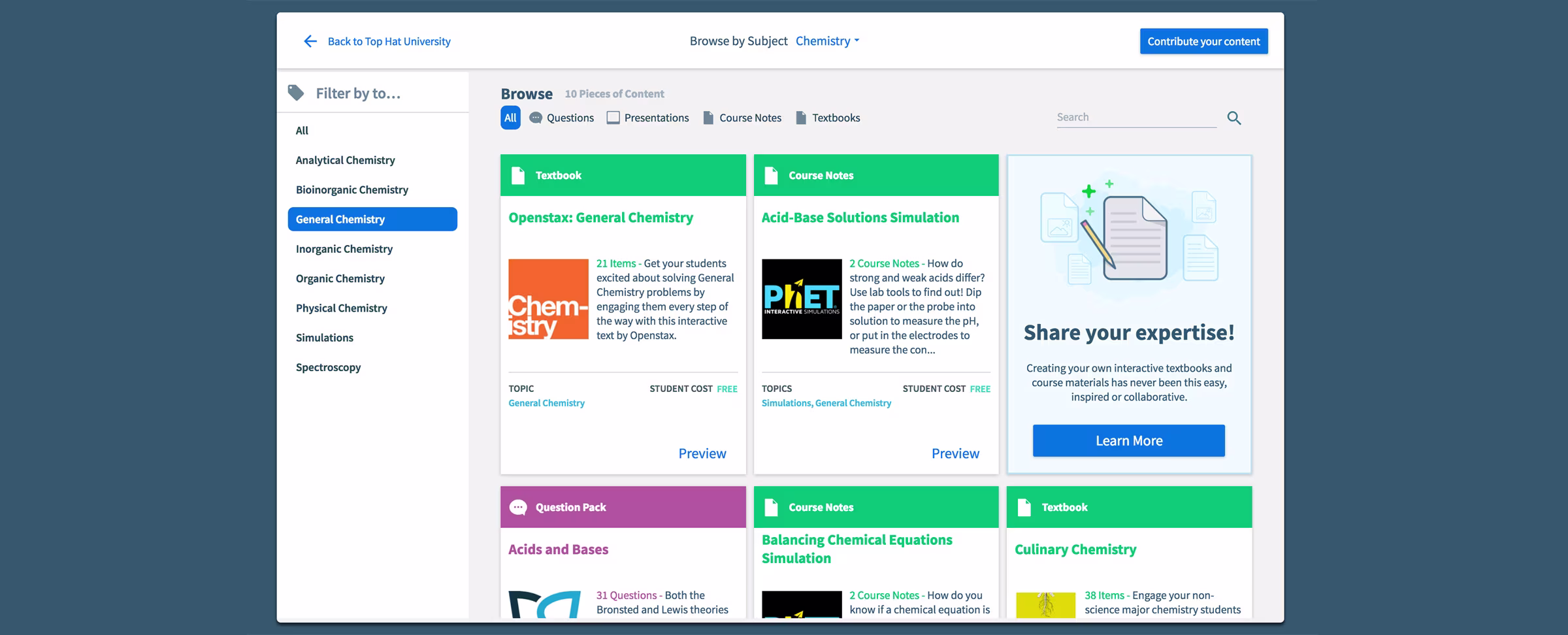Filter content by Questions
The width and height of the screenshot is (1568, 635).
[562, 118]
